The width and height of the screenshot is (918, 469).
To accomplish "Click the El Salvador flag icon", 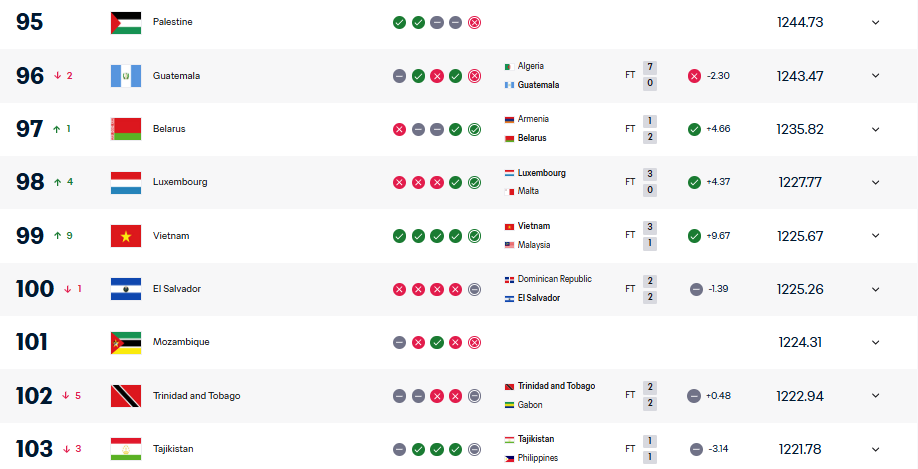I will click(125, 289).
